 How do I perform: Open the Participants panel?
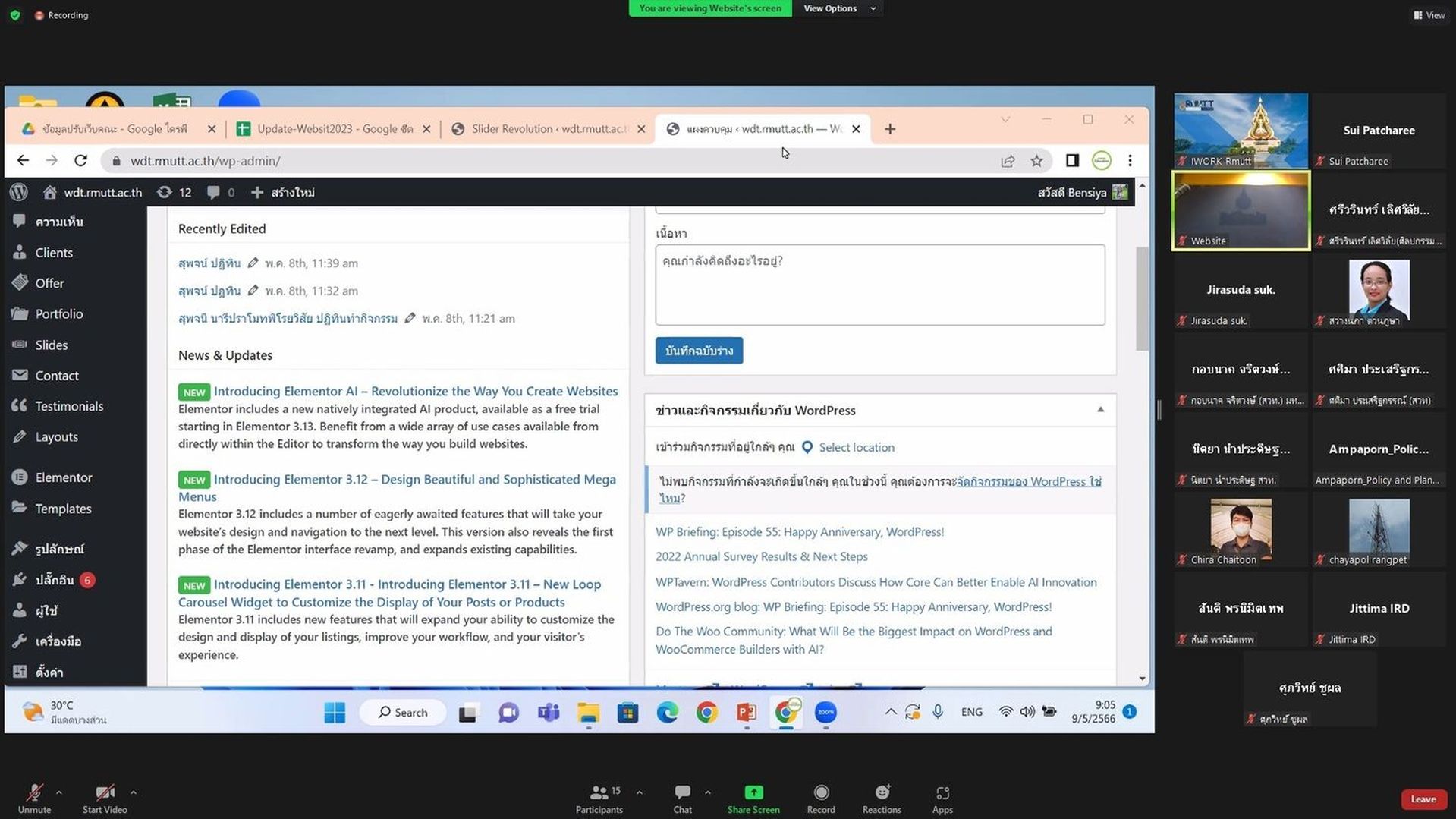(x=599, y=799)
